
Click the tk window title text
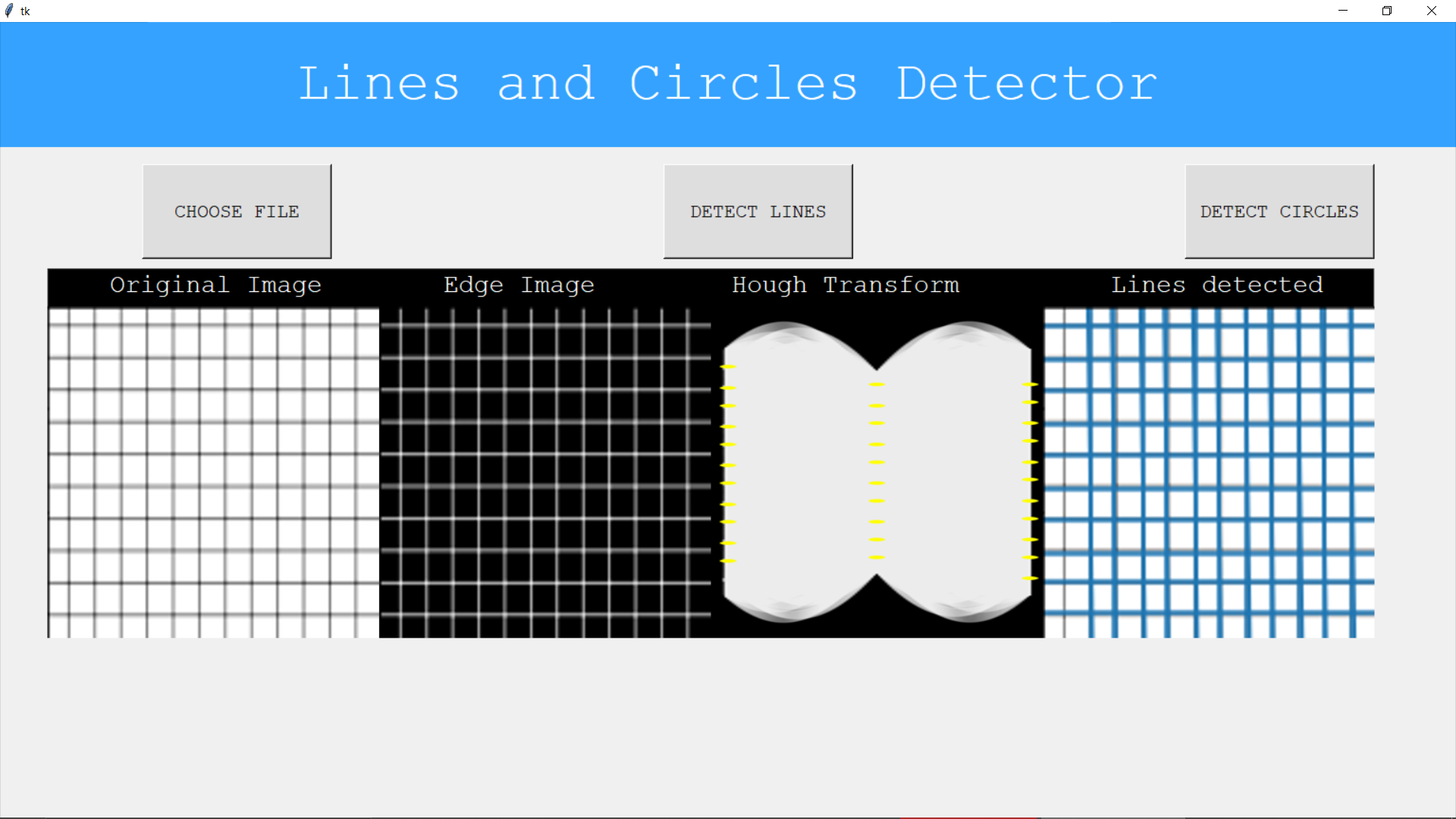coord(25,11)
